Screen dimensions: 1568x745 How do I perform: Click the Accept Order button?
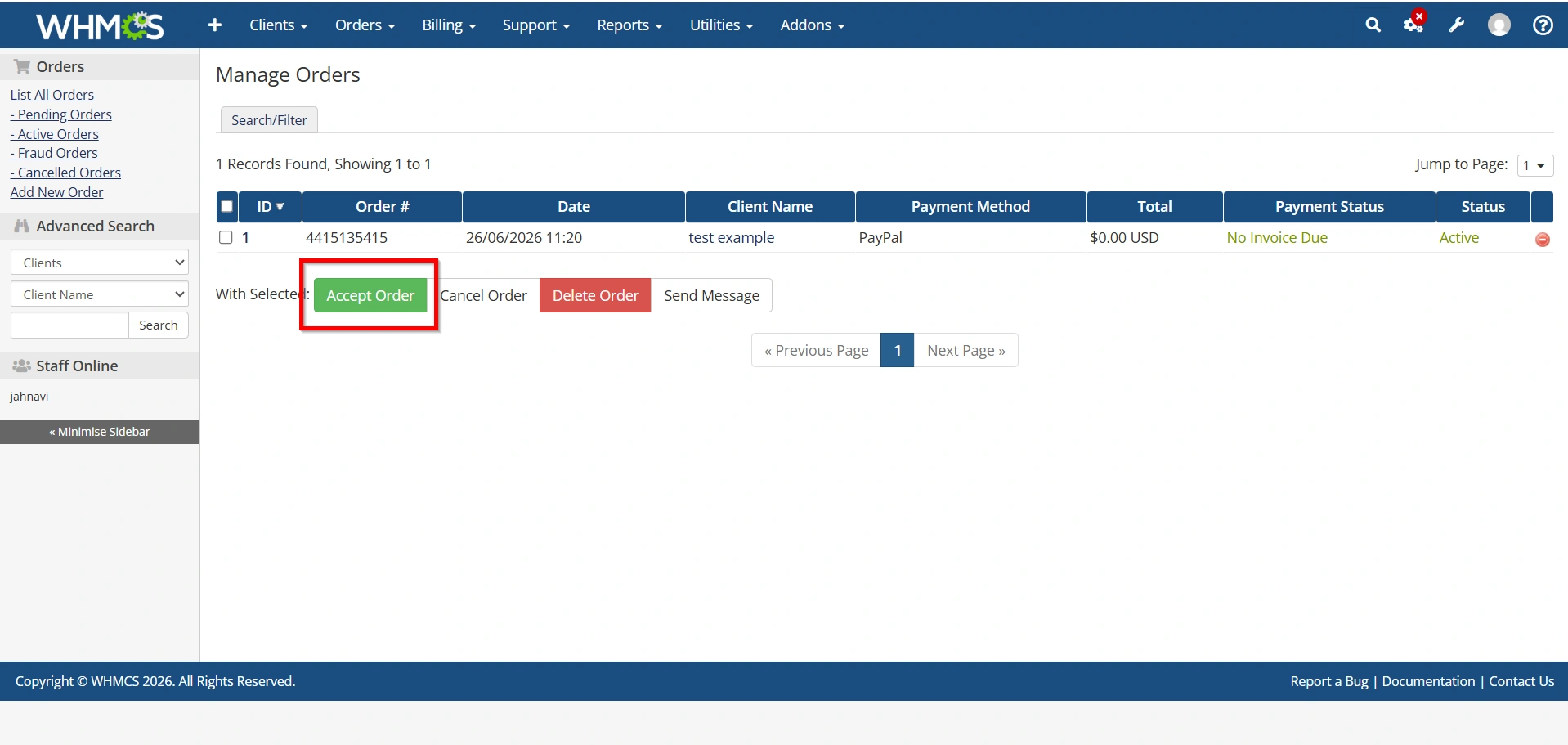tap(370, 296)
